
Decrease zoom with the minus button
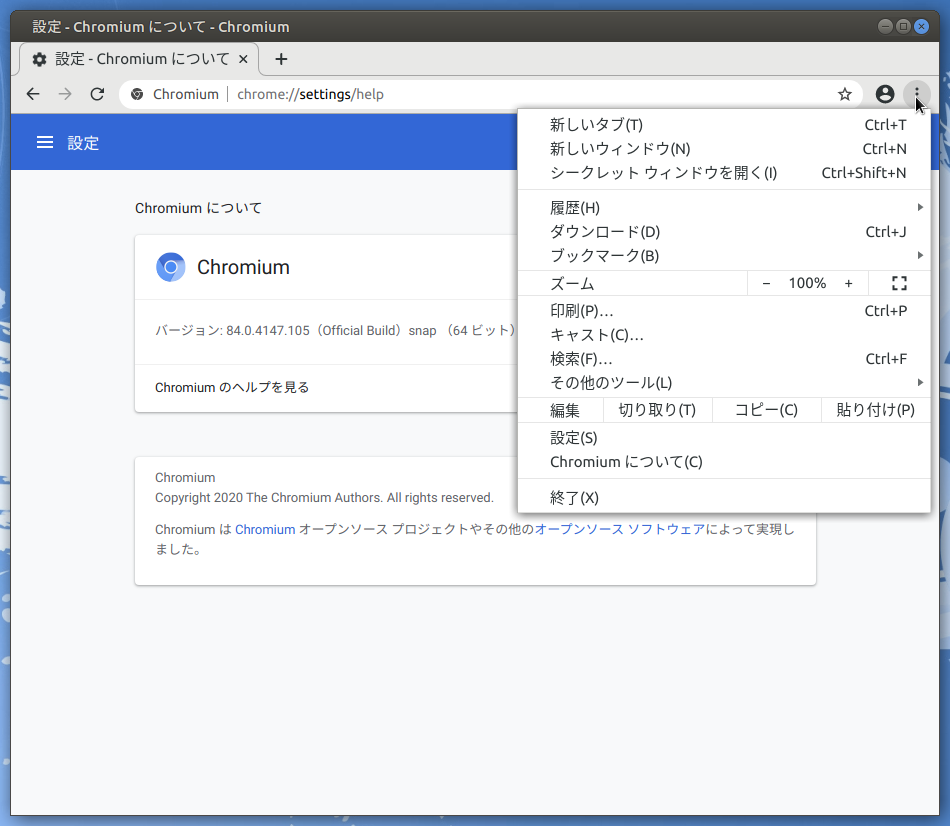tap(766, 283)
